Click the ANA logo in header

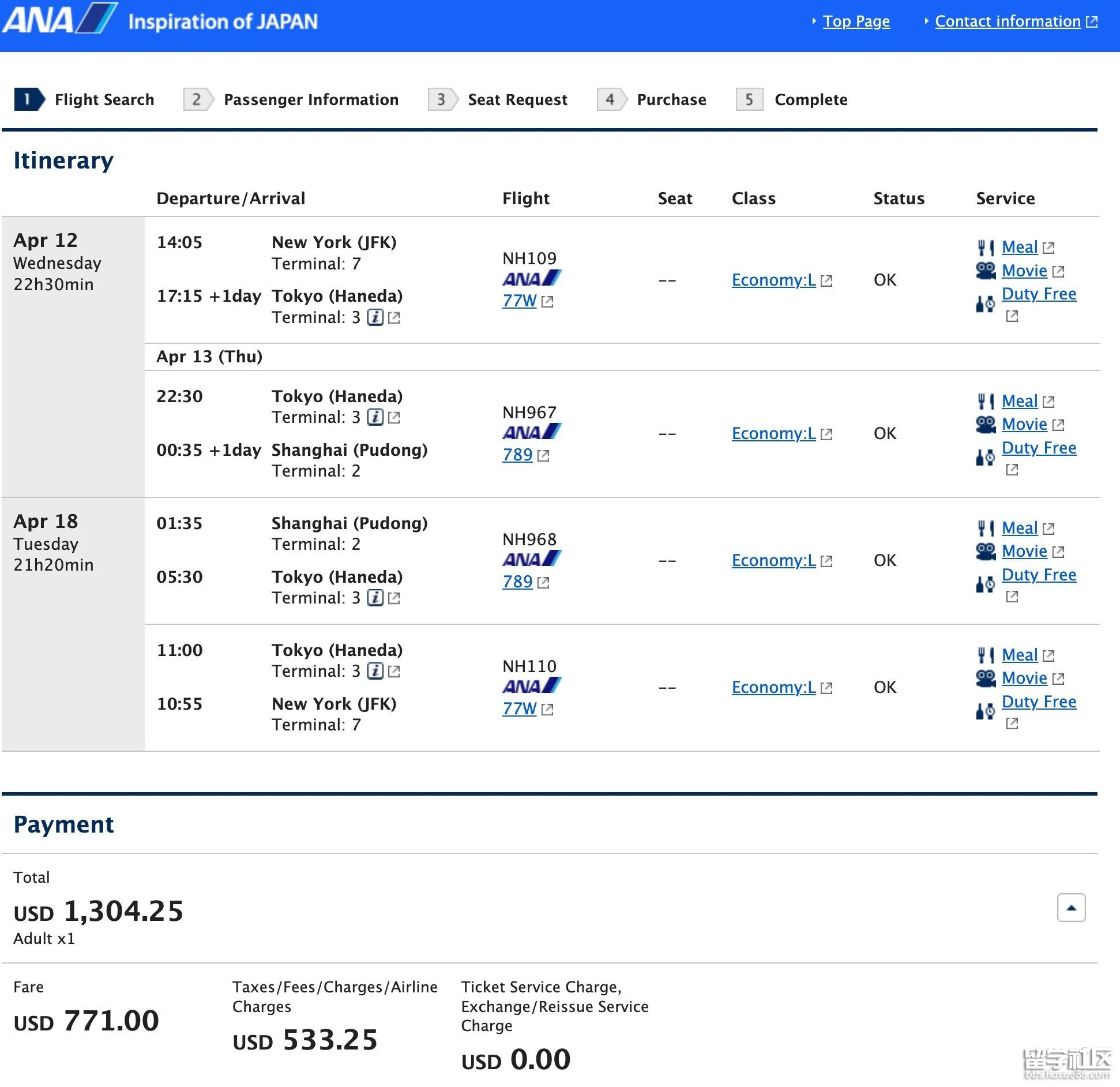59,20
